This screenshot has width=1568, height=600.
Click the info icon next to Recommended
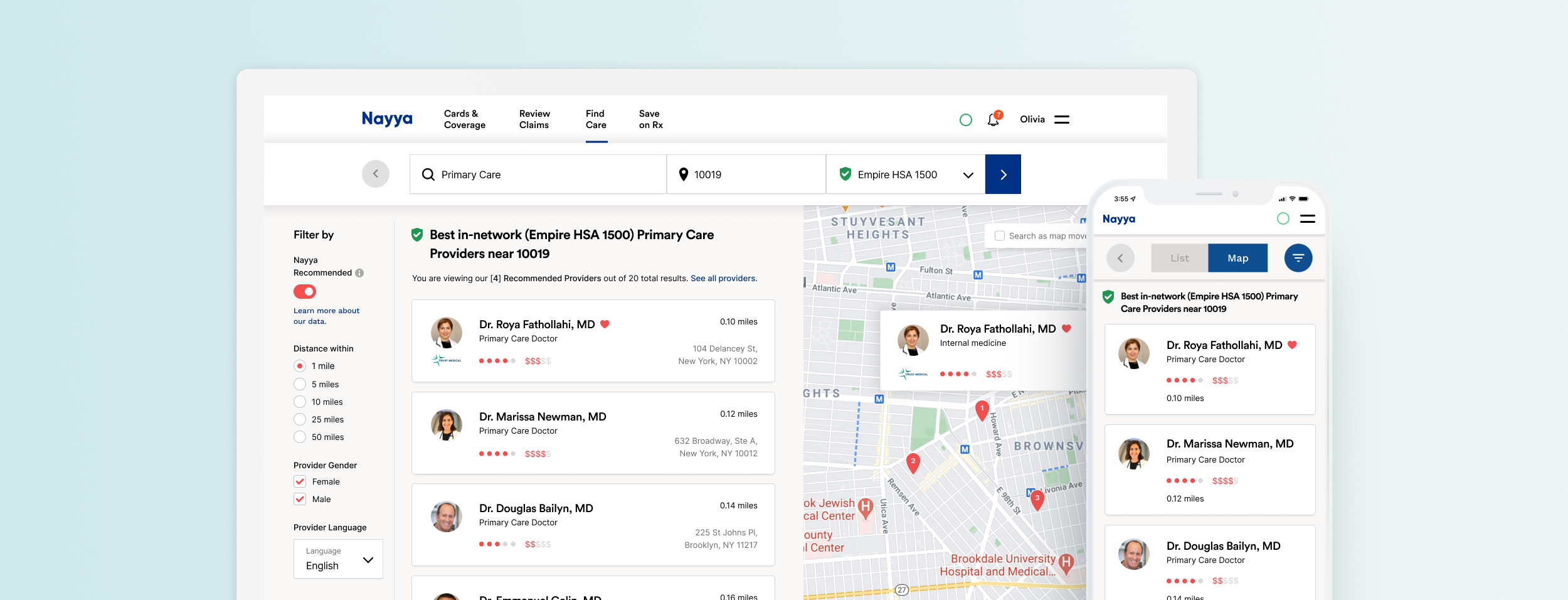359,273
